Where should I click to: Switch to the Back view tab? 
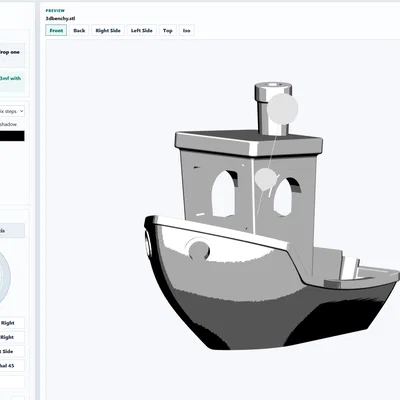pyautogui.click(x=79, y=30)
